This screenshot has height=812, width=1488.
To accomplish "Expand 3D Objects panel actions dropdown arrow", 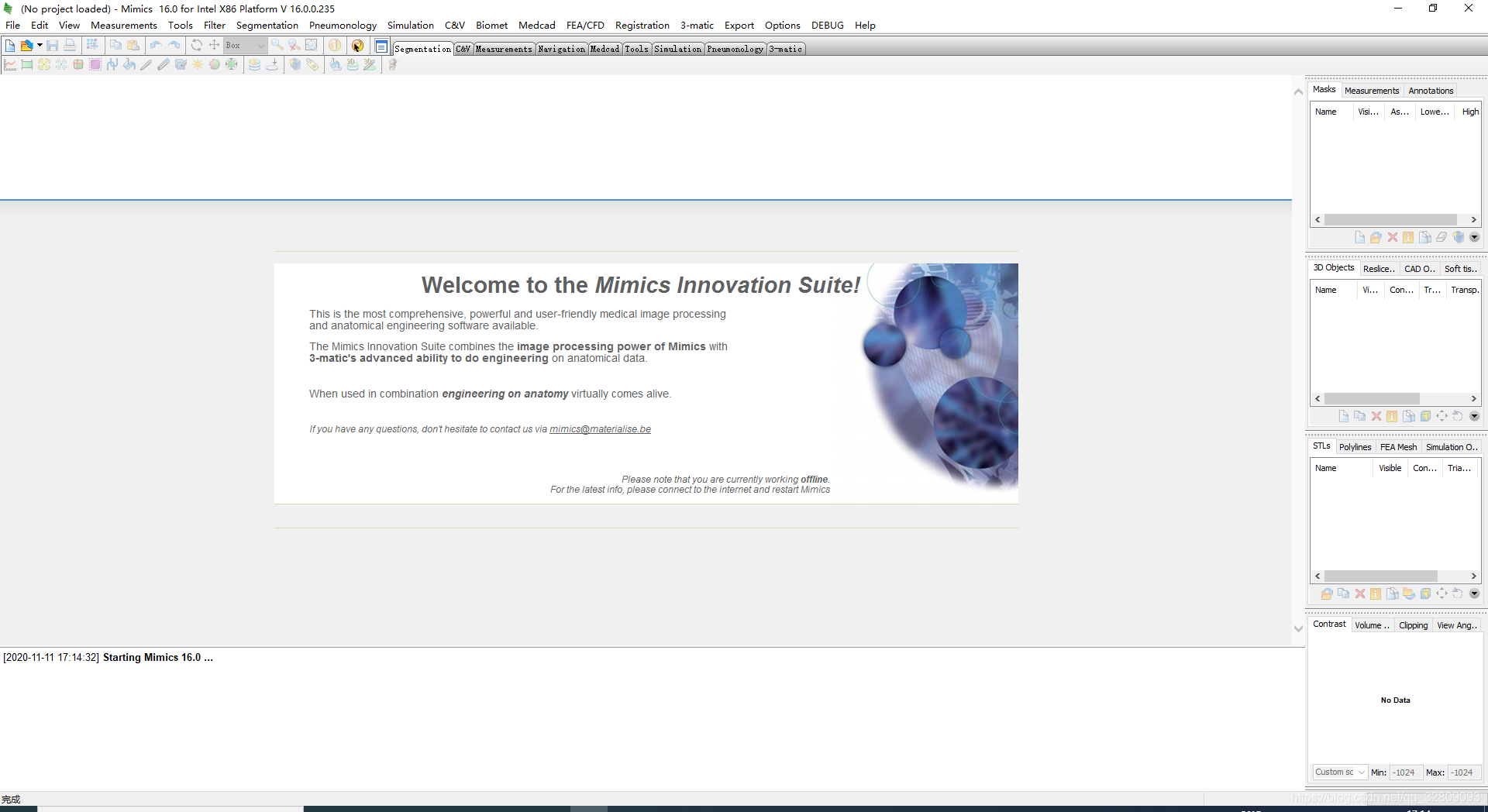I will tap(1474, 416).
